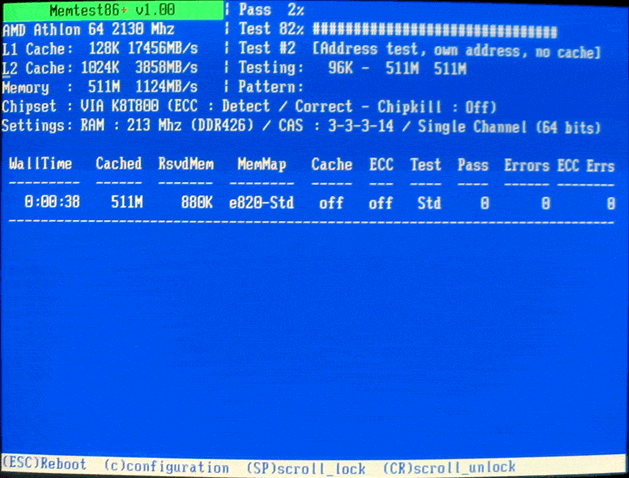Select the RsvdMem column header

[x=185, y=164]
